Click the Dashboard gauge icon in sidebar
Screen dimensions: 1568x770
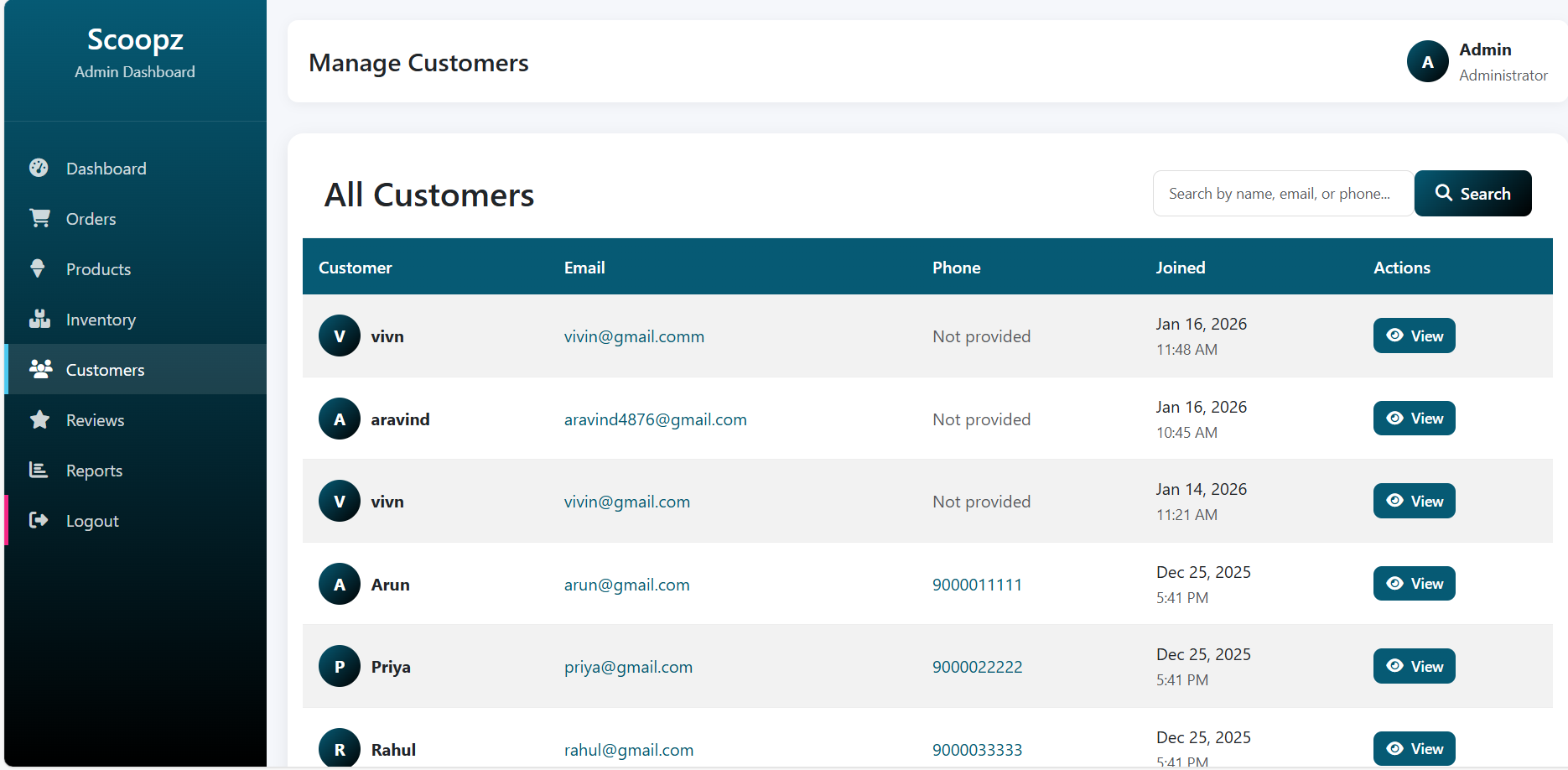coord(39,168)
